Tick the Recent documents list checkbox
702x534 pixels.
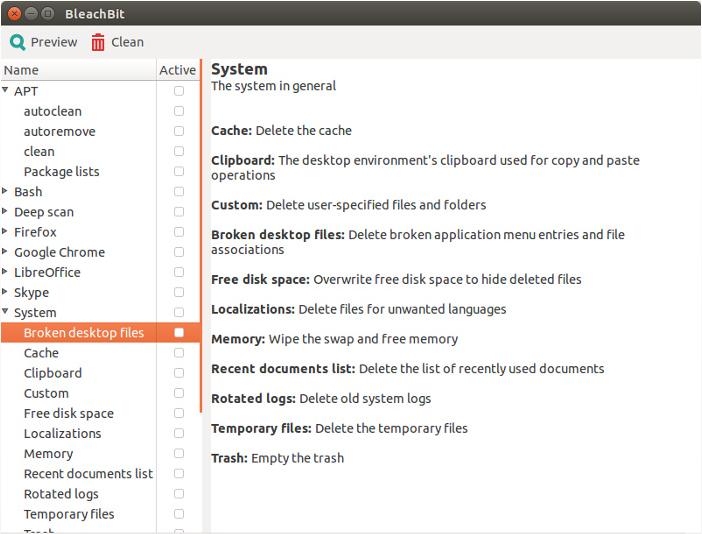click(x=179, y=474)
